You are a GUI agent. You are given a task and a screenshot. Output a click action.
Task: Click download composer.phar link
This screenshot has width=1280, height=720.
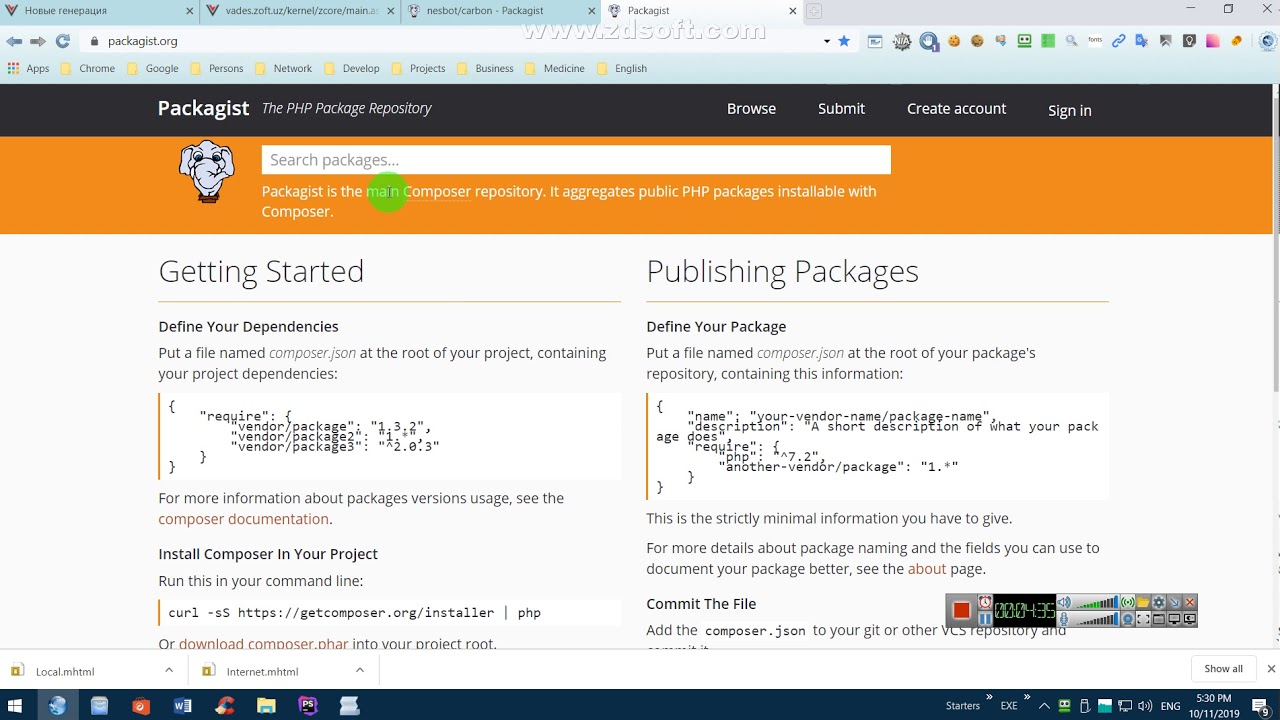263,644
